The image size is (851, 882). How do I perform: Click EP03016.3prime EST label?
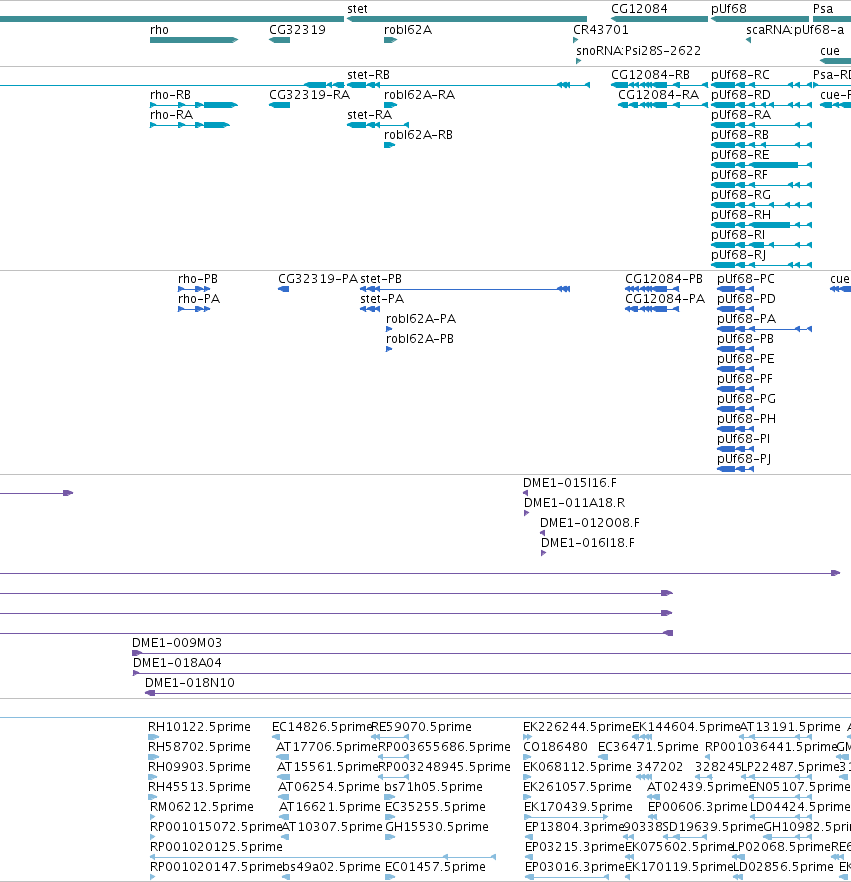tap(574, 867)
